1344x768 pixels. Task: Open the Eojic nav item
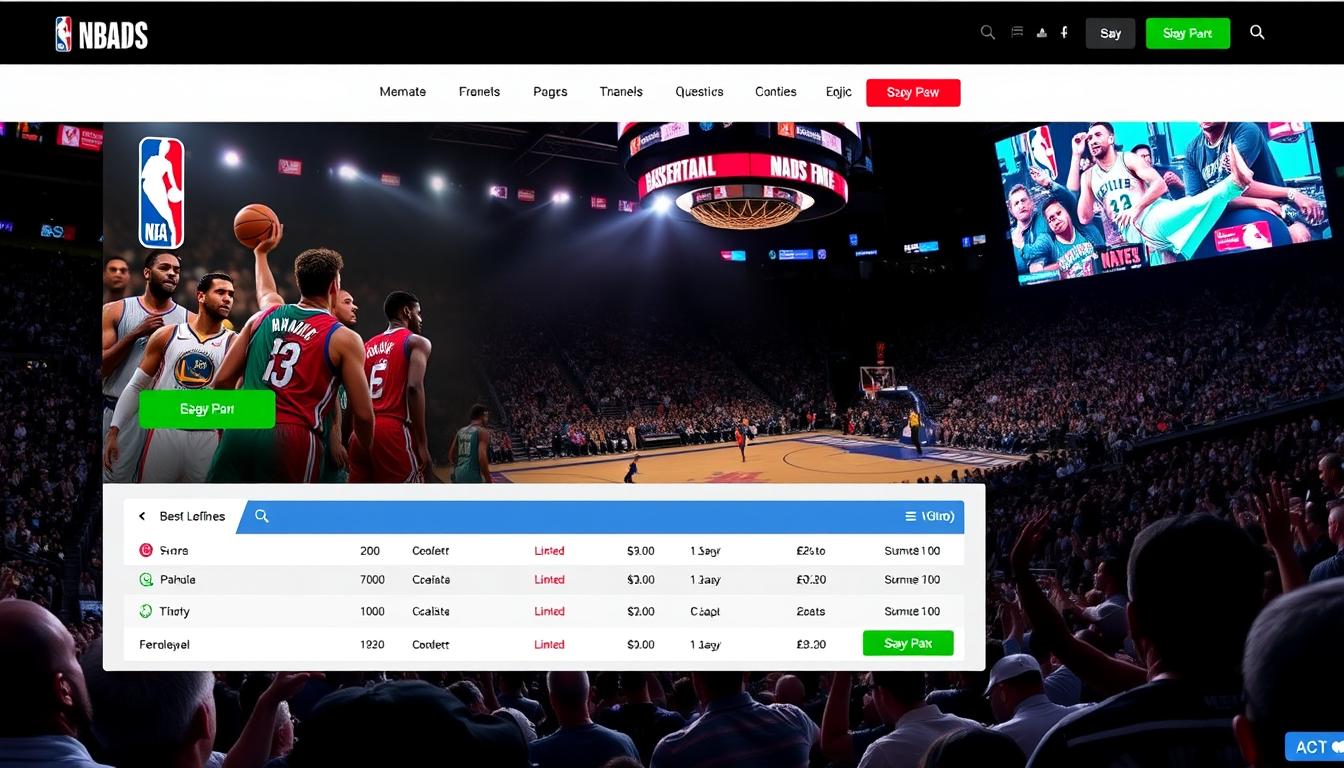839,91
